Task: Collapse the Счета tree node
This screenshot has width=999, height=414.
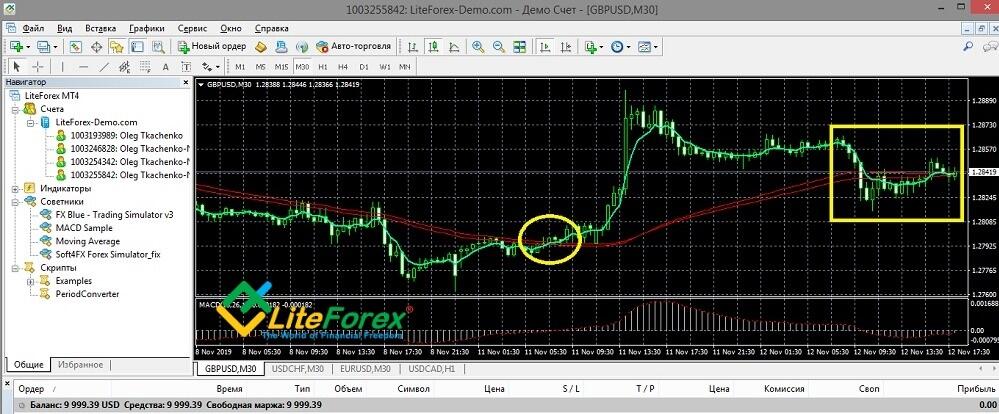Action: point(15,109)
